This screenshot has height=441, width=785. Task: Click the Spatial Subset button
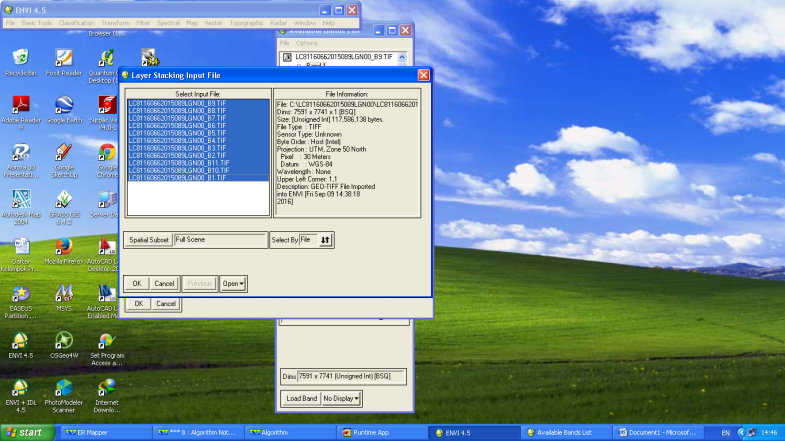[149, 240]
